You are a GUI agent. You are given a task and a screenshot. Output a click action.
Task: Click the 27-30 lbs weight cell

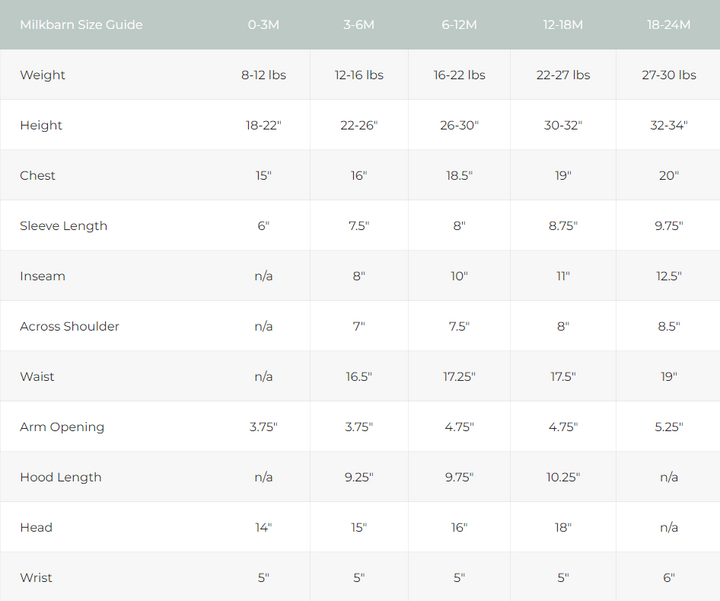(668, 75)
